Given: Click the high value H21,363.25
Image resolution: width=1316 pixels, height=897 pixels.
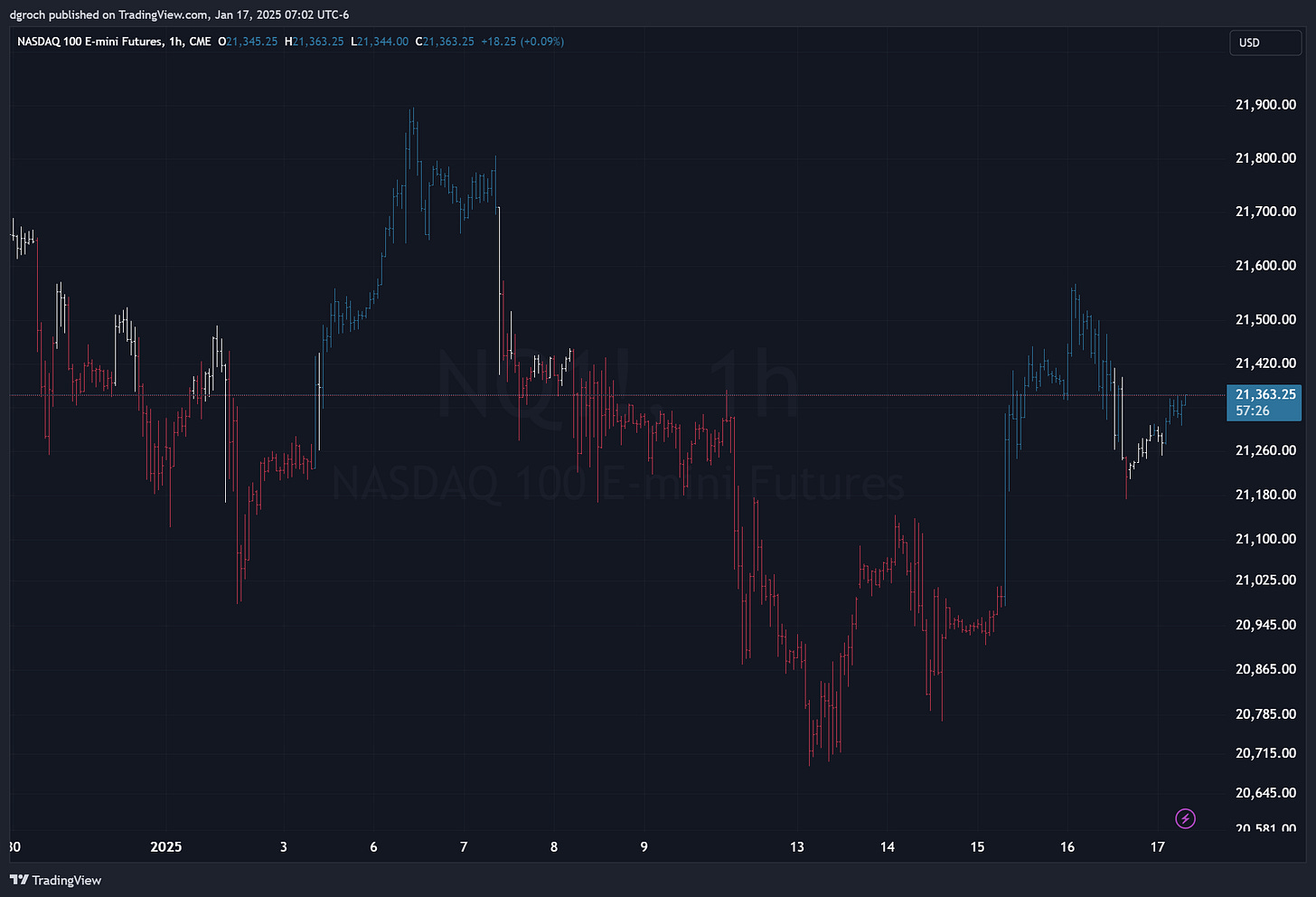Looking at the screenshot, I should 314,42.
